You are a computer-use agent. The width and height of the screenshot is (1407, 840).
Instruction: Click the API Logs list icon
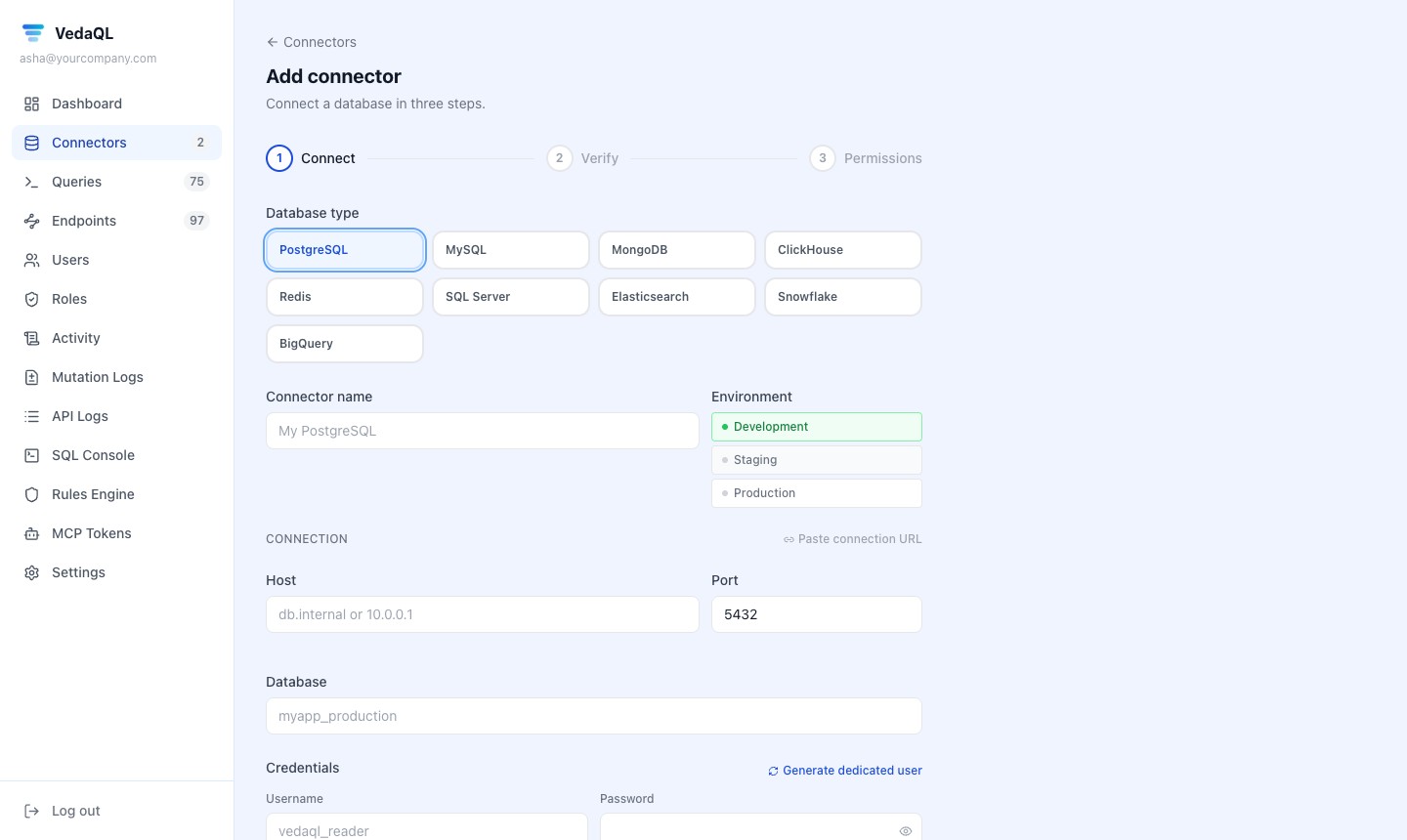click(31, 416)
